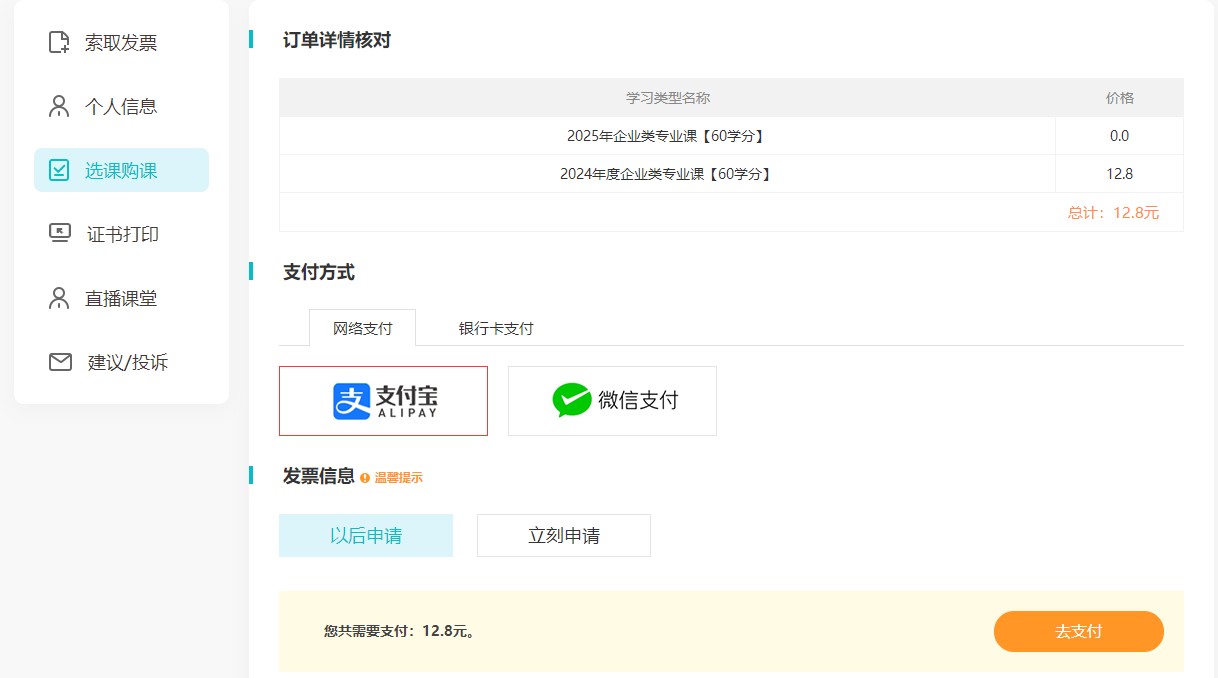This screenshot has height=678, width=1218.
Task: Click the suggestion/complaint envelope icon
Action: tap(60, 362)
